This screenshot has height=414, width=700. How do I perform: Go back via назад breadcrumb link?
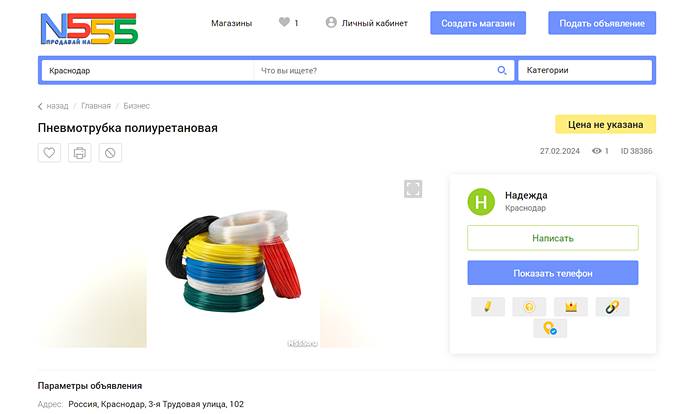coord(53,106)
